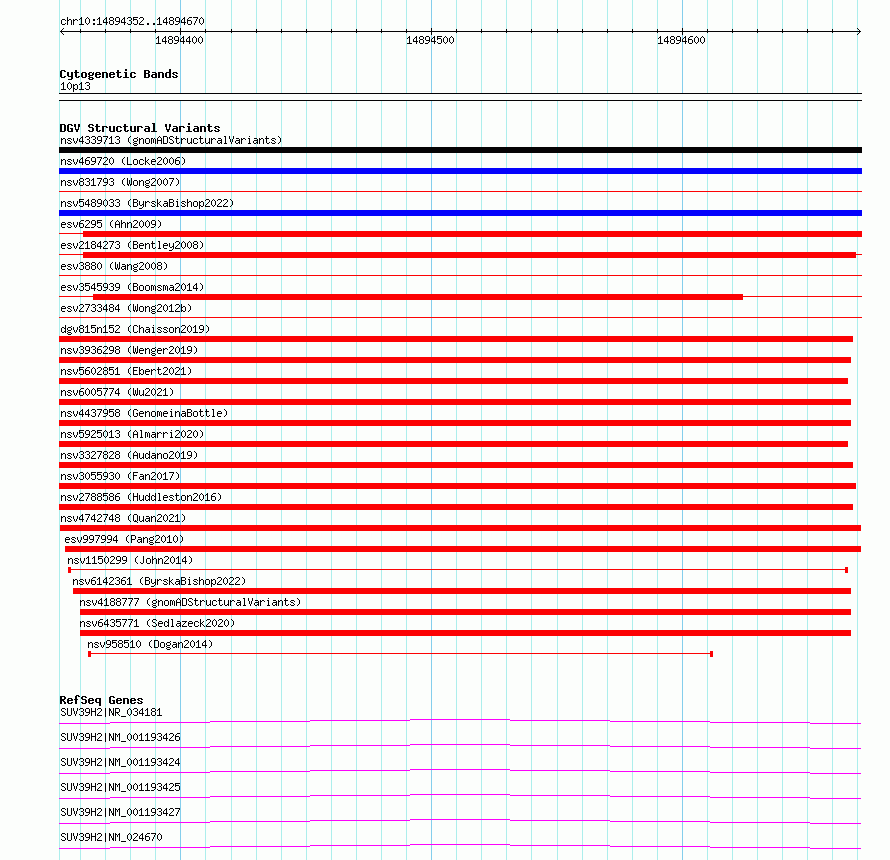The image size is (890, 860).
Task: Select variant nsv5925013 (Almarri2020)
Action: coord(132,434)
